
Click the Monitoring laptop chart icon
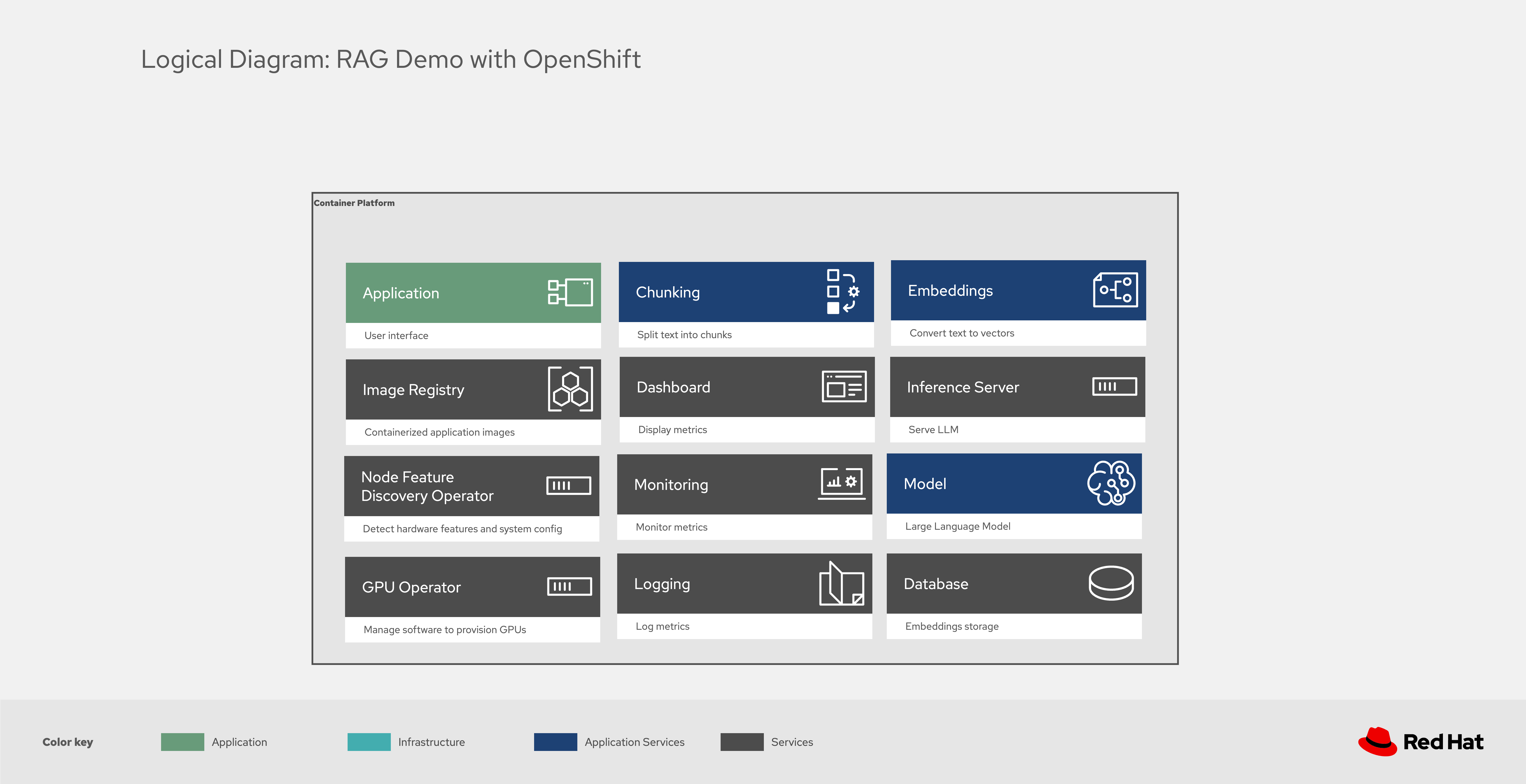pyautogui.click(x=841, y=483)
